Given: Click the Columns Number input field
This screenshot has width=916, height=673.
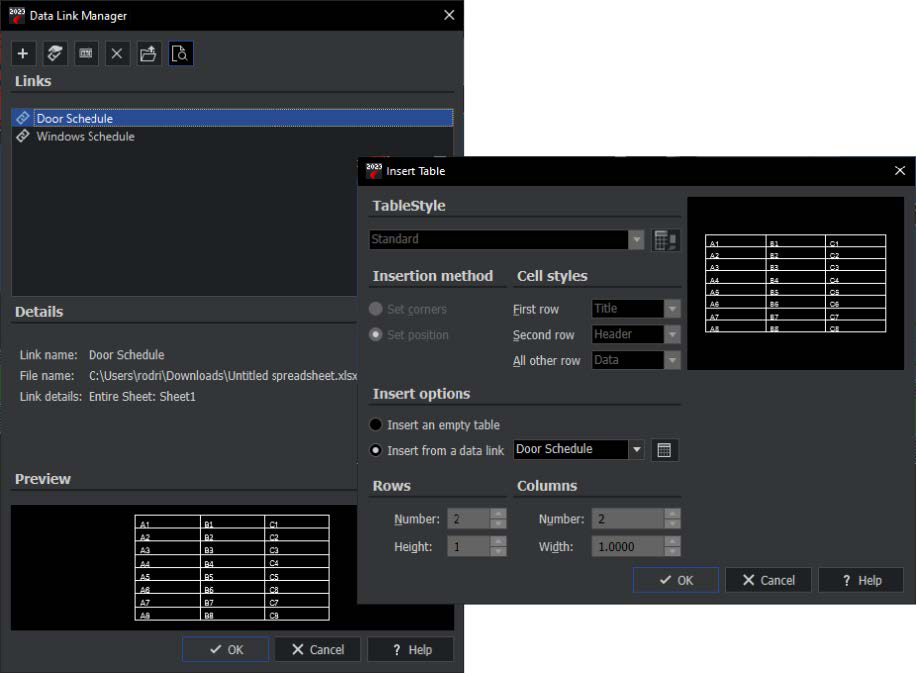Looking at the screenshot, I should point(629,519).
